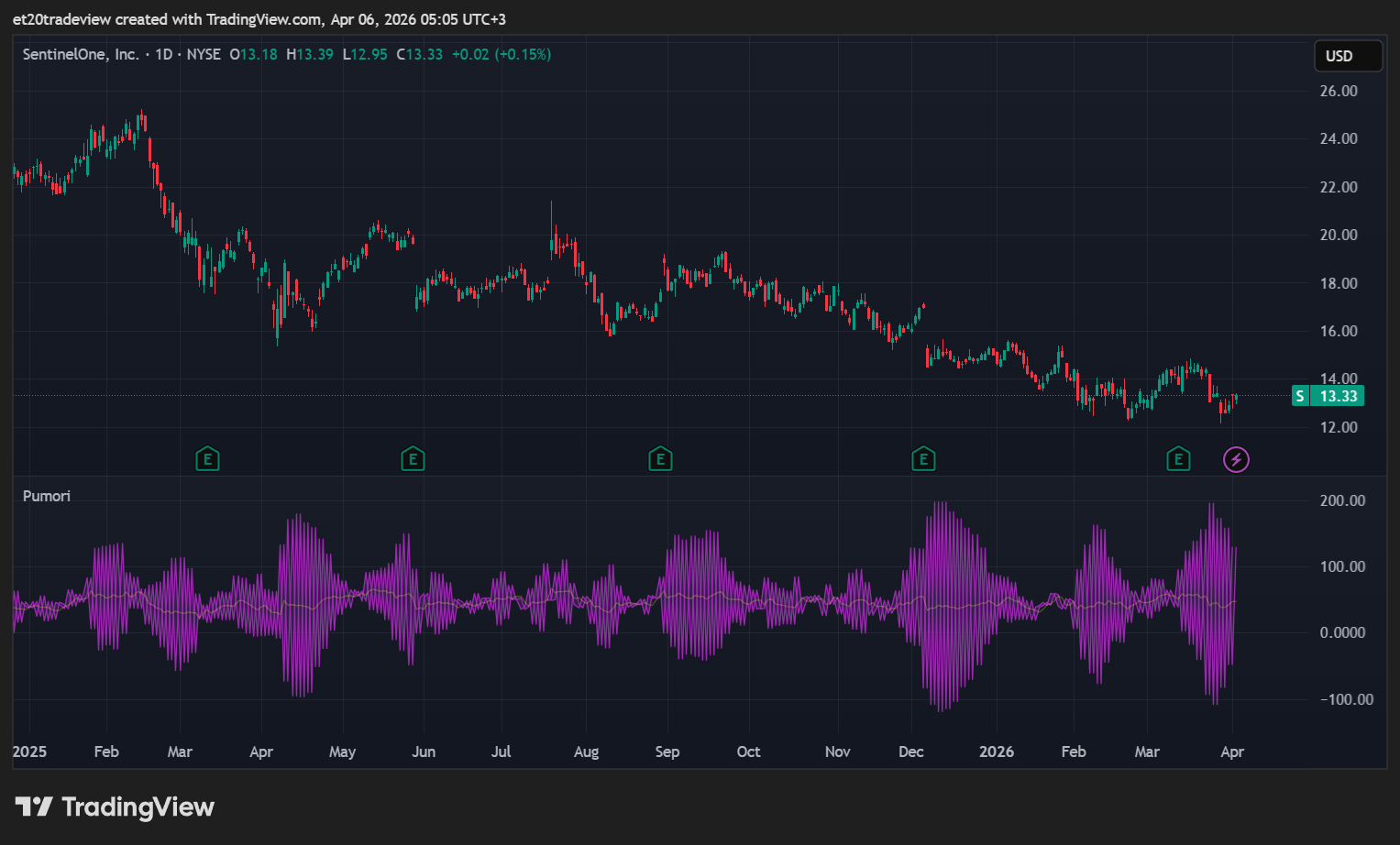Click the 12.00 price axis label
The width and height of the screenshot is (1400, 845).
click(x=1339, y=427)
